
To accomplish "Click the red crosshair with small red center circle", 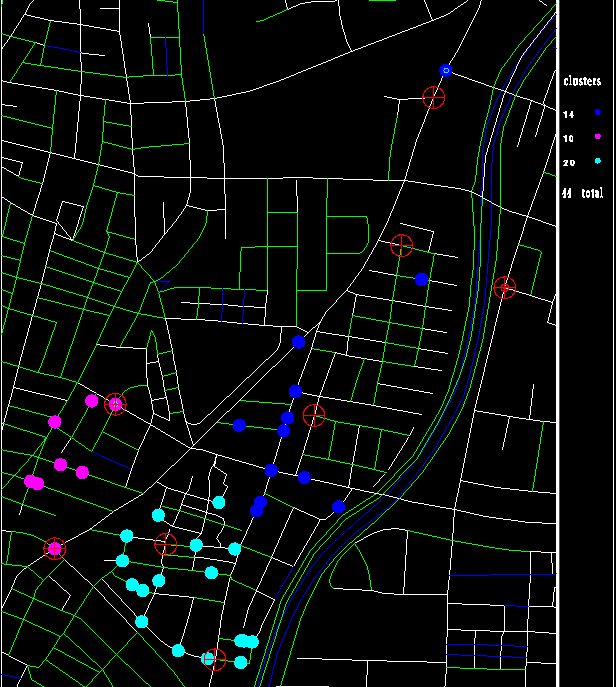I will tap(505, 288).
